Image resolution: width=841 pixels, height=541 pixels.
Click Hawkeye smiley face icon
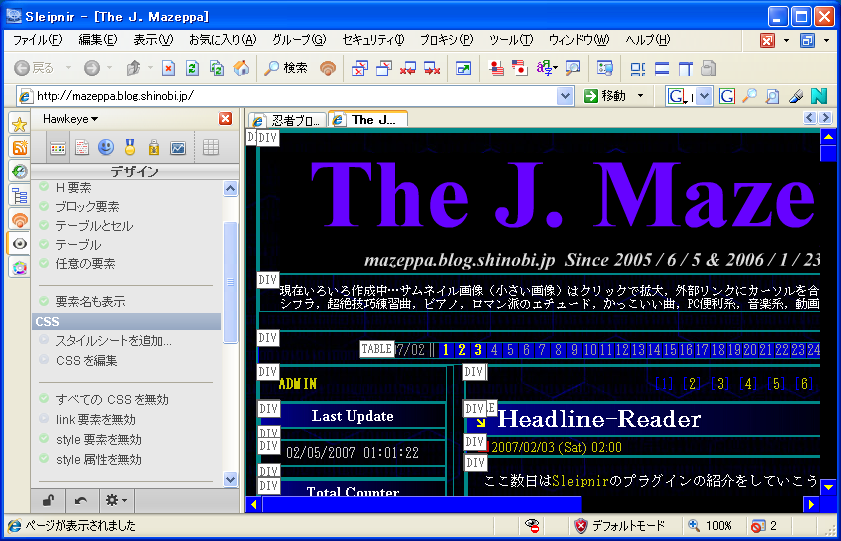[106, 147]
